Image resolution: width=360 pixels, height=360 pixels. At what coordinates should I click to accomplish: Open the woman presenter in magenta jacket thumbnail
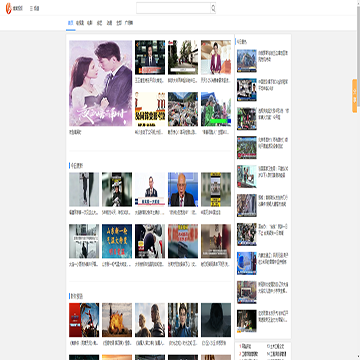216,57
